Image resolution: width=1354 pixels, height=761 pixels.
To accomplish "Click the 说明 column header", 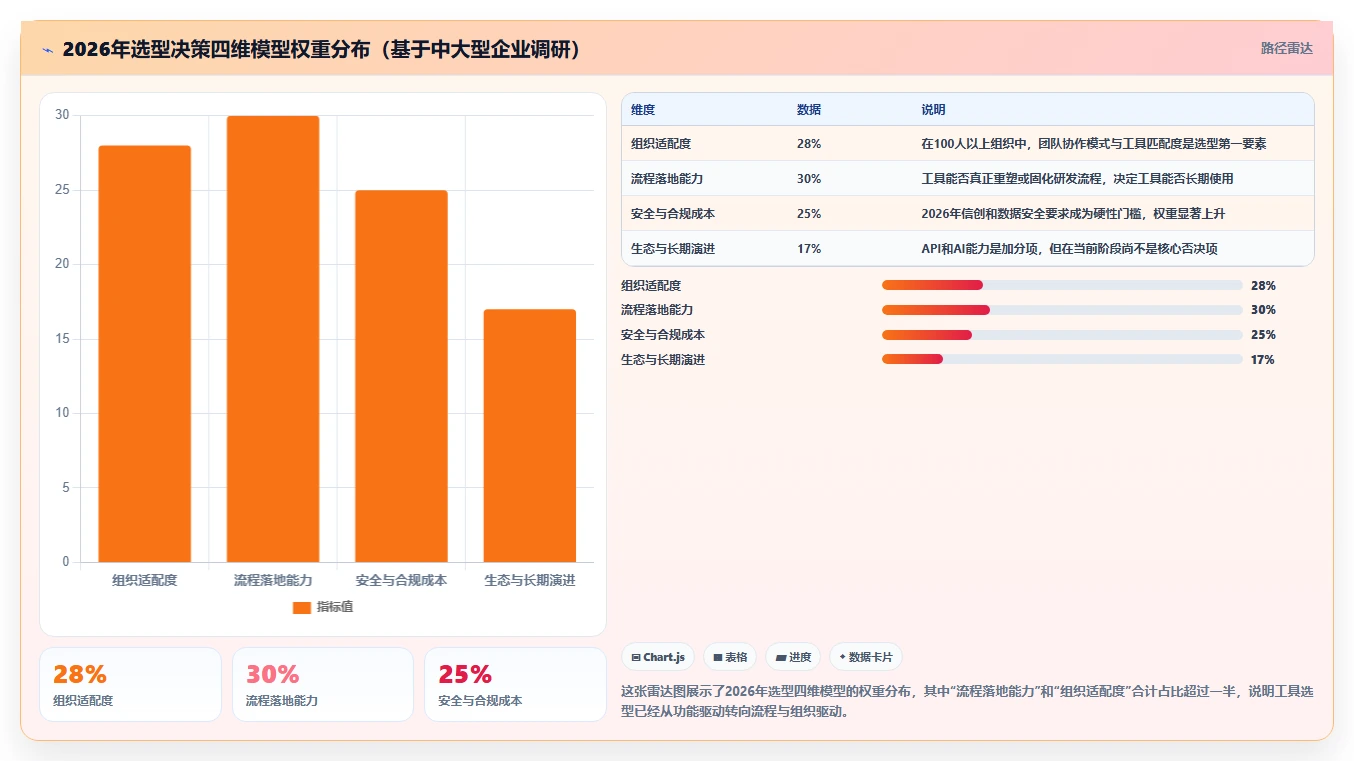I will (933, 109).
